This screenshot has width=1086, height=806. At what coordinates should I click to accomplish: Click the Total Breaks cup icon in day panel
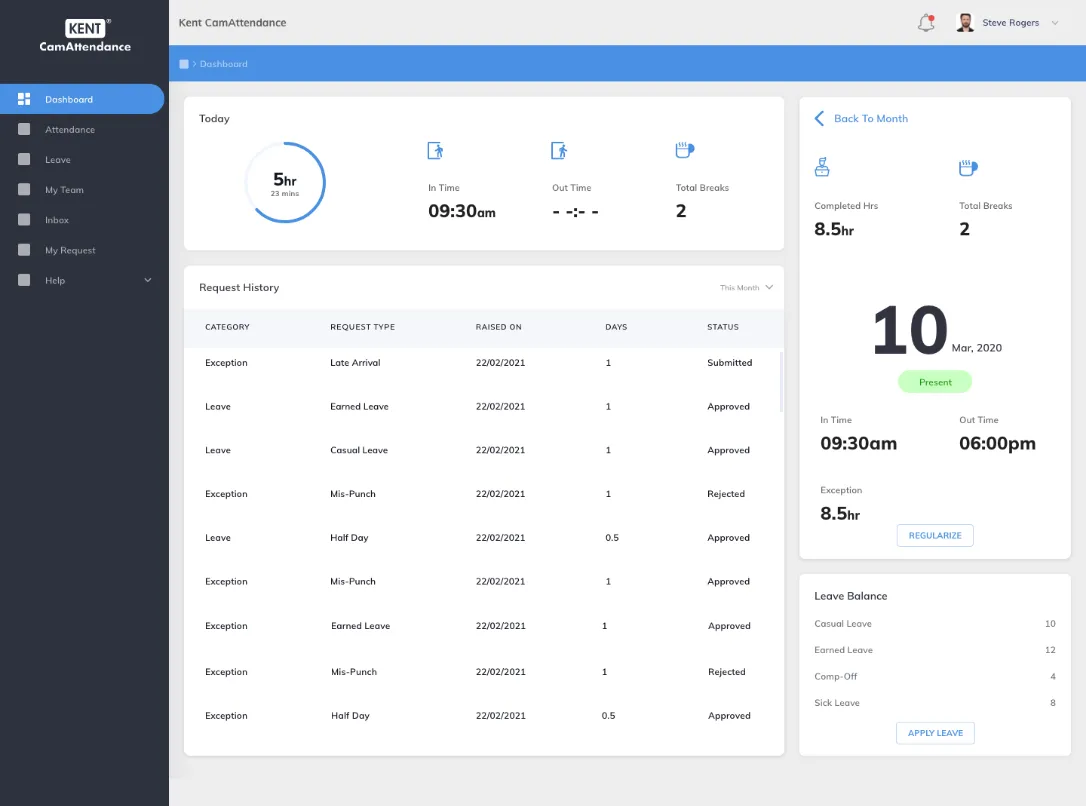pyautogui.click(x=968, y=167)
